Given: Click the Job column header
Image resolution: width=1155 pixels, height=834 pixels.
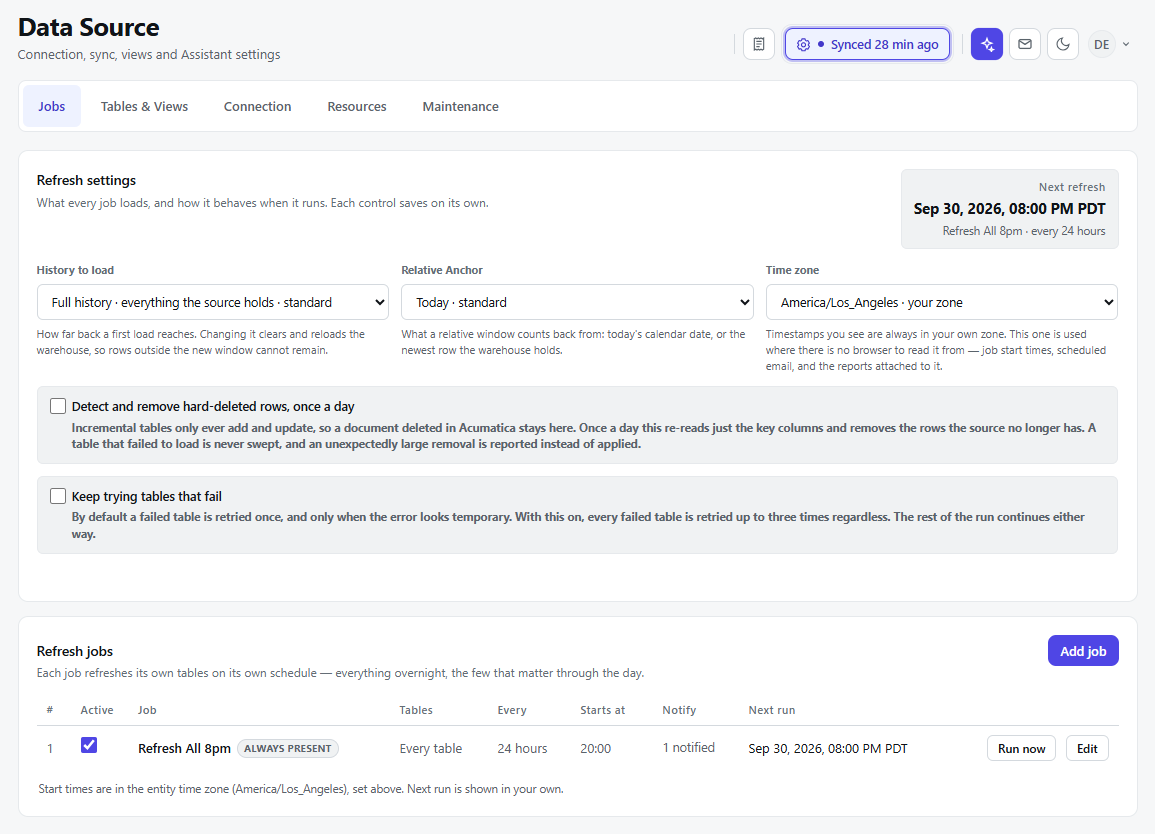Looking at the screenshot, I should coord(147,710).
